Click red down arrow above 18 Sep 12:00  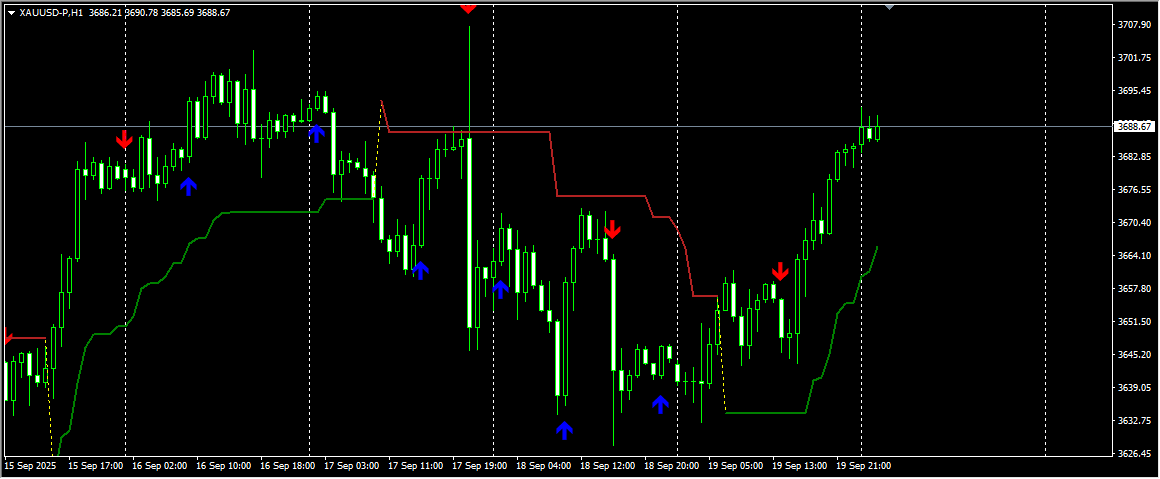click(612, 229)
